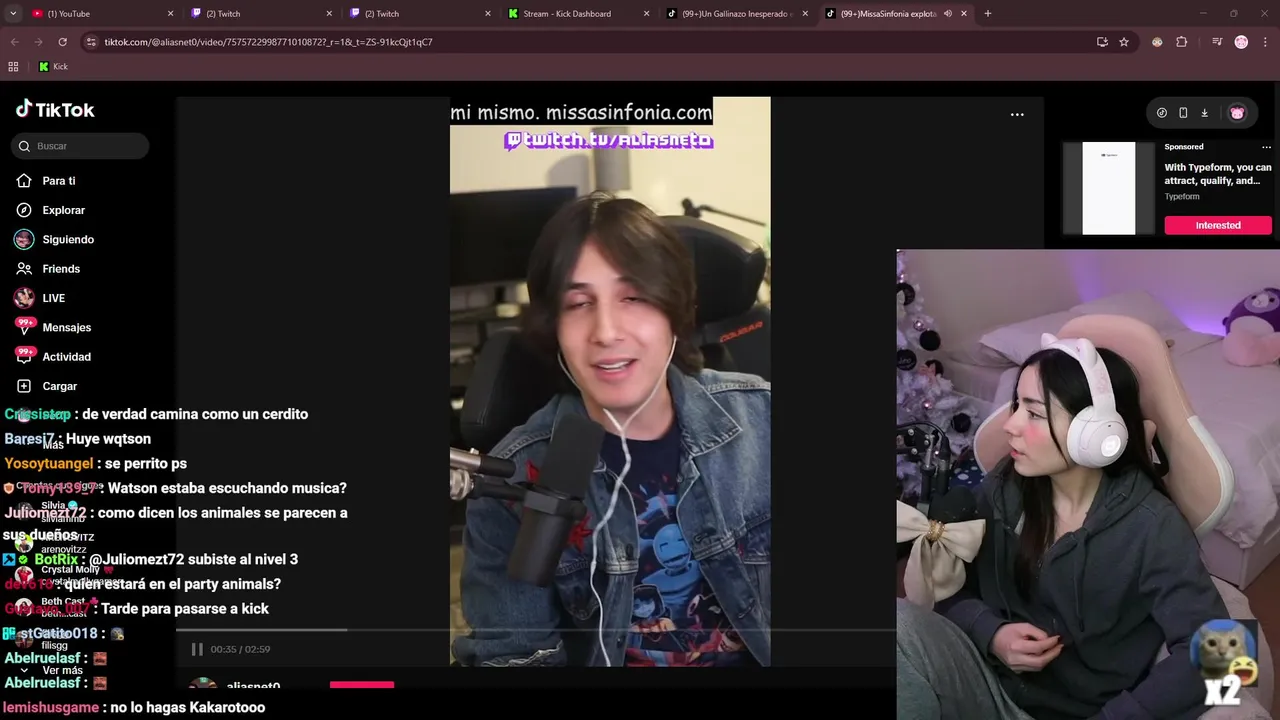Open the Kick bookmark
The width and height of the screenshot is (1280, 720).
pyautogui.click(x=53, y=67)
